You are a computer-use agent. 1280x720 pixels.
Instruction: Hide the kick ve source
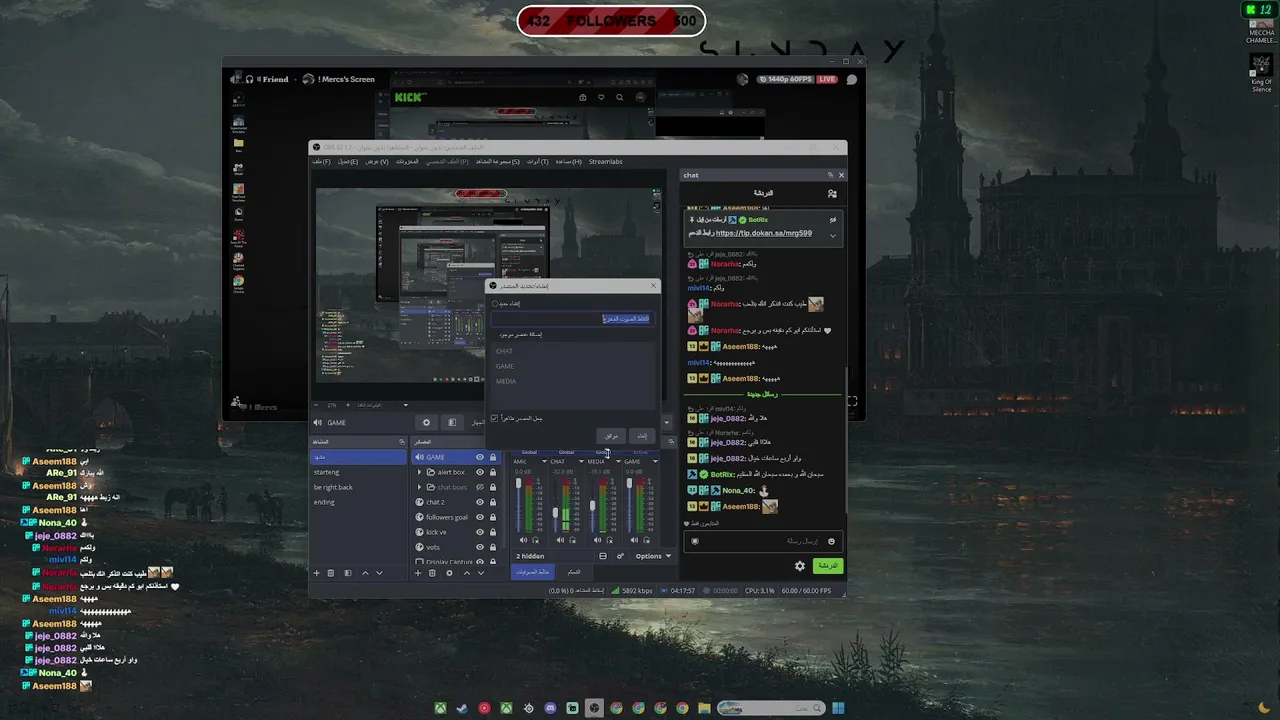pyautogui.click(x=480, y=532)
